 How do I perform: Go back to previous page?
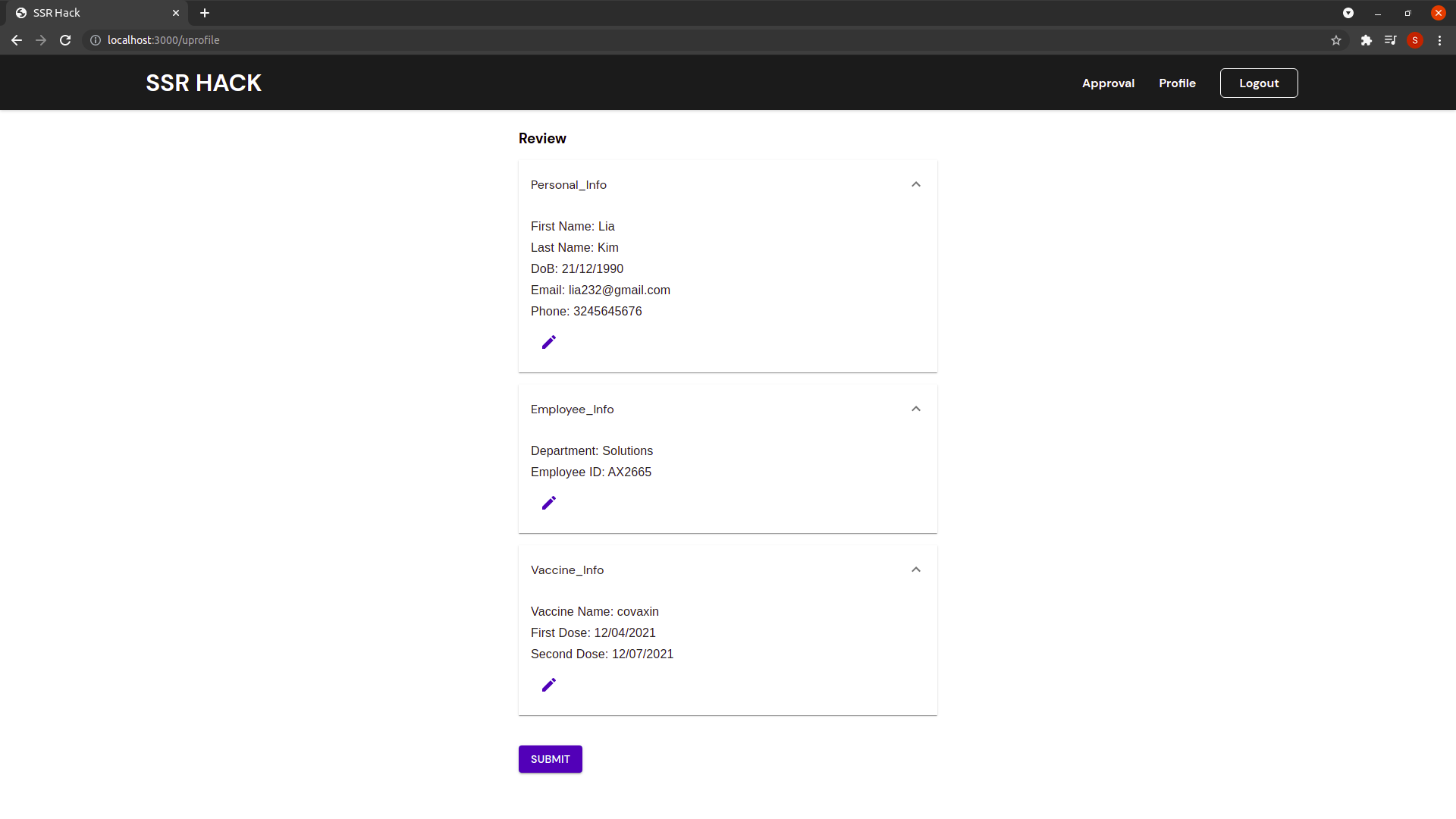17,40
